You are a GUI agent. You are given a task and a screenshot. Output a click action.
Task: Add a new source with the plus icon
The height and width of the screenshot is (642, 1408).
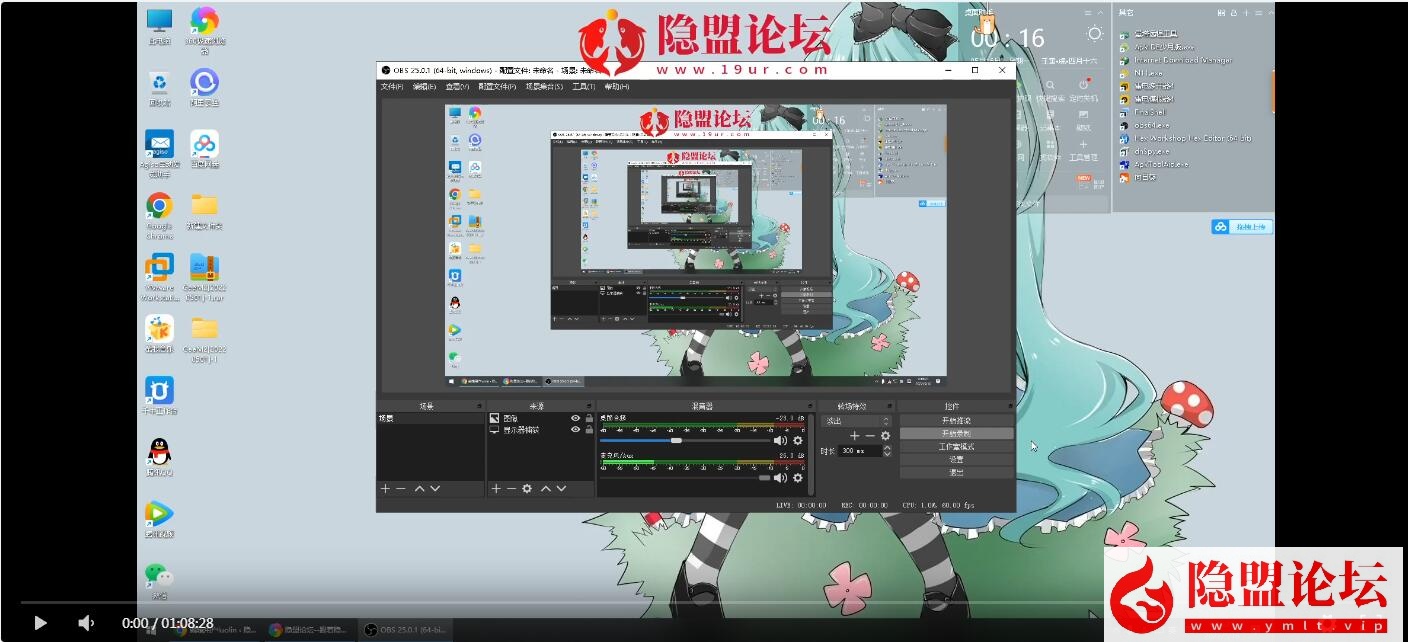coord(495,488)
